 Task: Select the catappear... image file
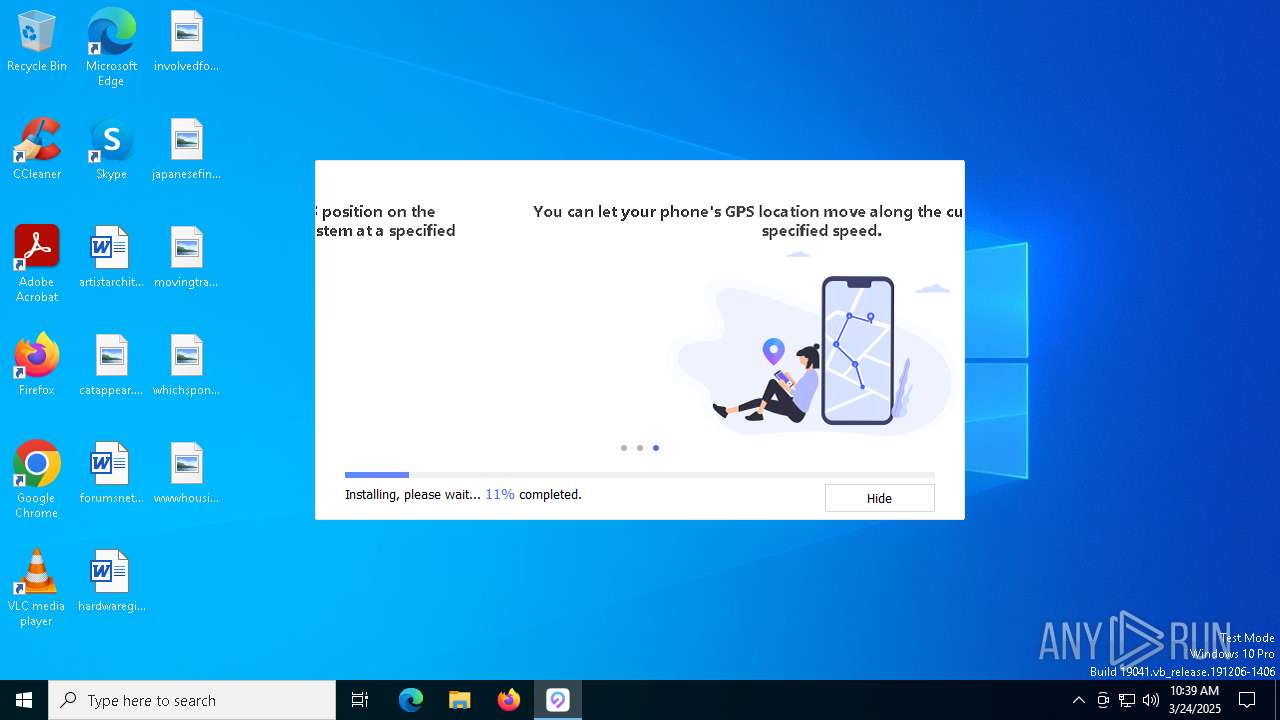click(x=111, y=366)
